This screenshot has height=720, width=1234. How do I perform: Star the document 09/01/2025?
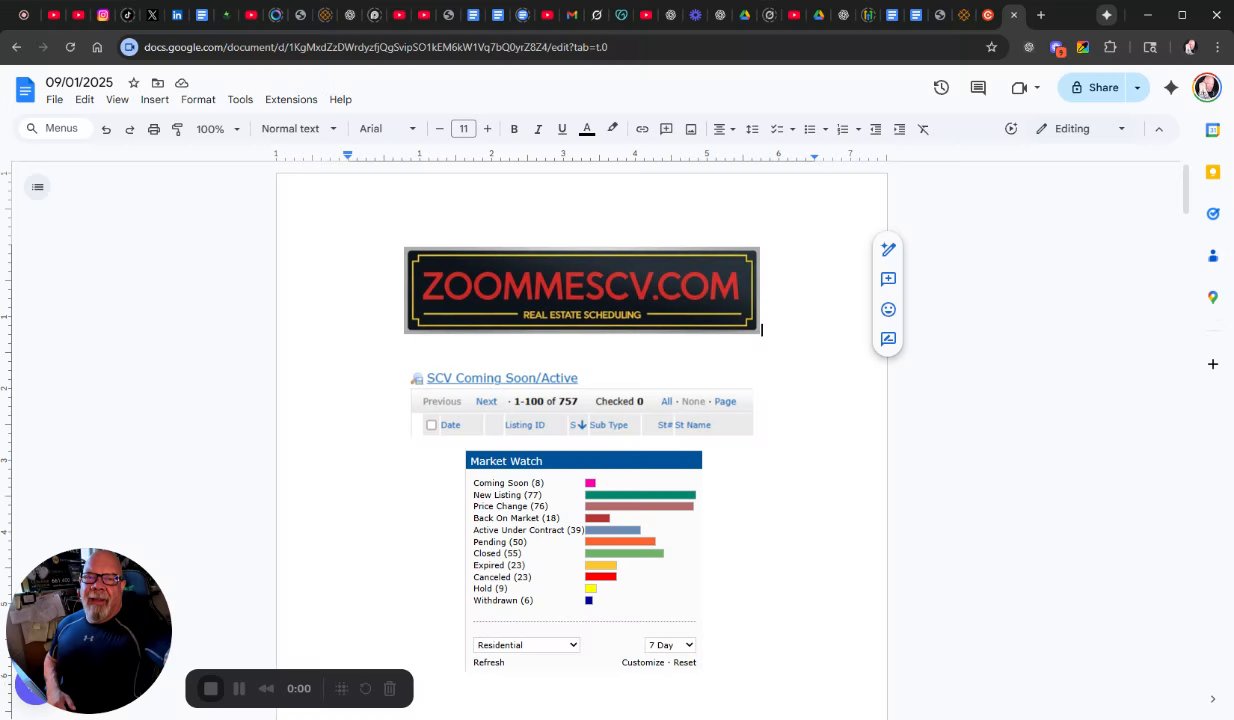pos(133,83)
